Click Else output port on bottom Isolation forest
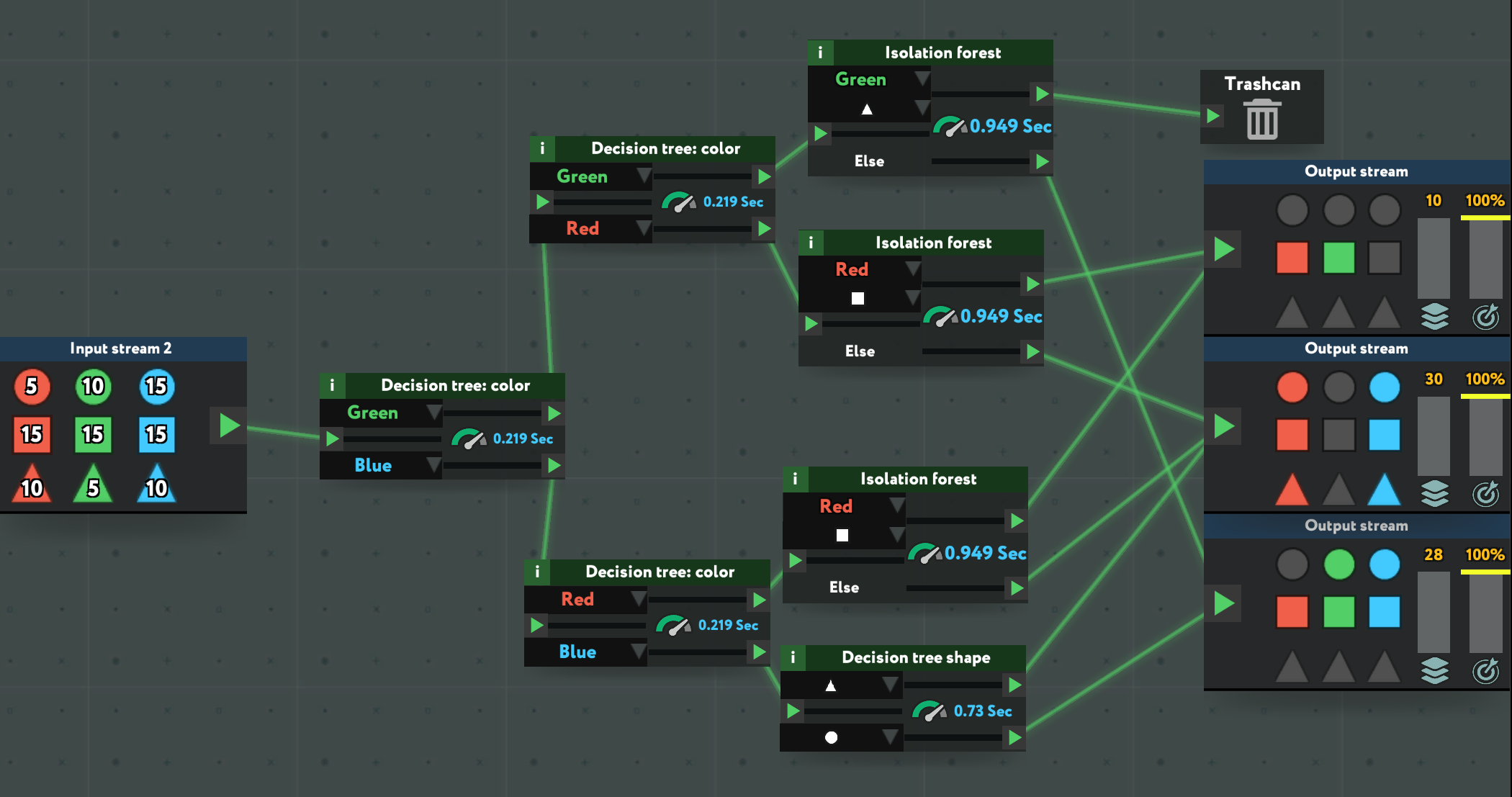This screenshot has height=797, width=1512. (1017, 588)
